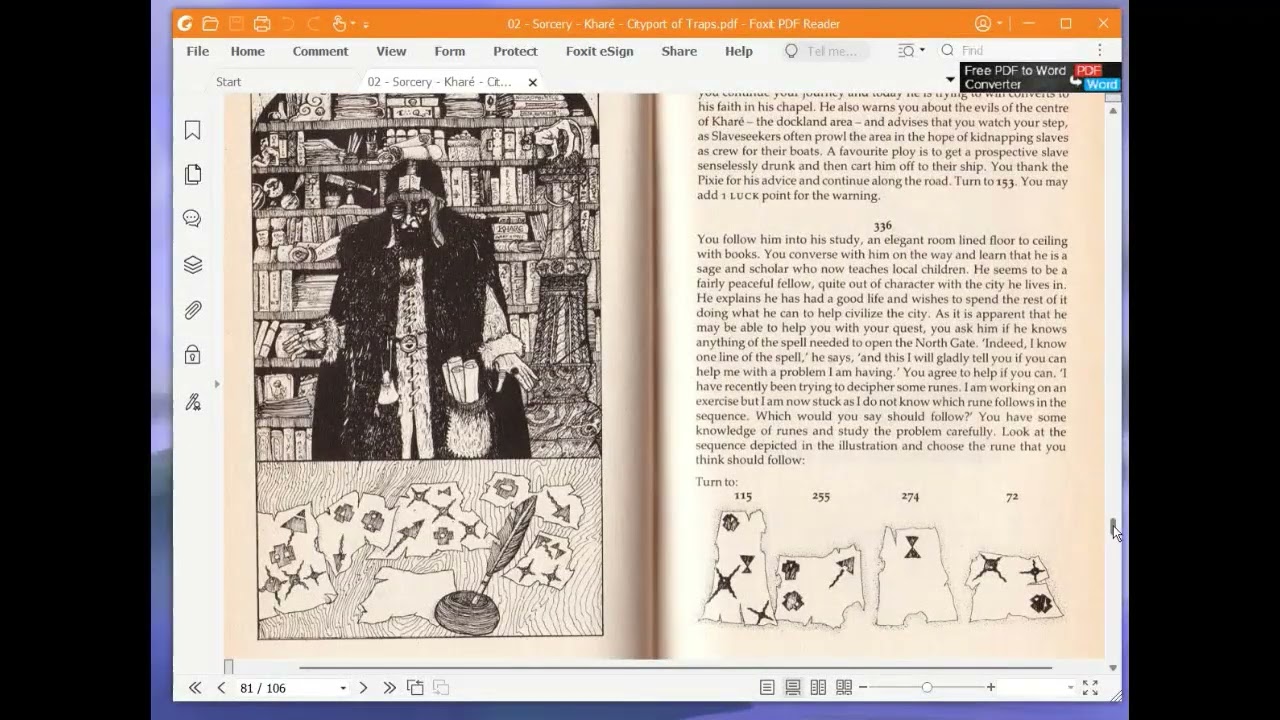The height and width of the screenshot is (720, 1280).
Task: Click the Save disk icon in title bar
Action: click(x=236, y=23)
